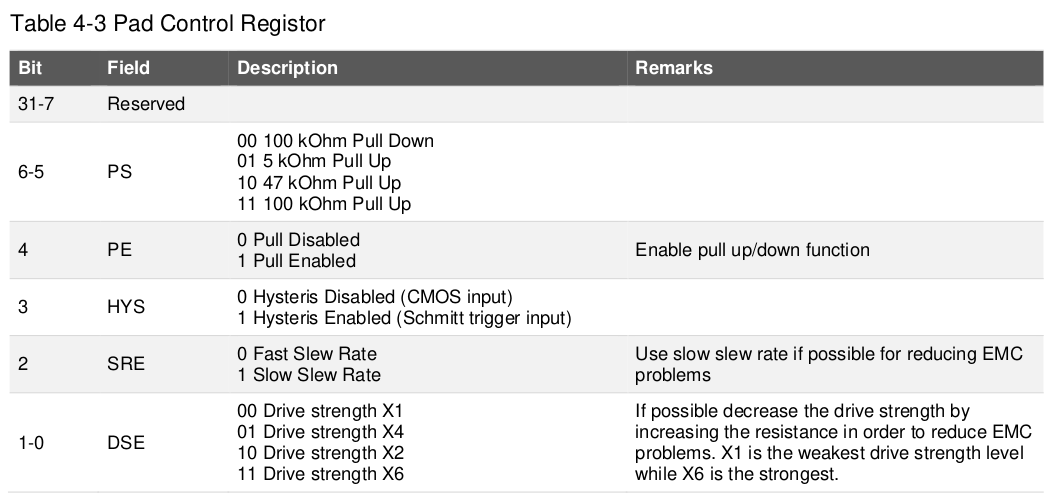Image resolution: width=1058 pixels, height=502 pixels.
Task: Select the "HYS" field name
Action: coord(126,307)
